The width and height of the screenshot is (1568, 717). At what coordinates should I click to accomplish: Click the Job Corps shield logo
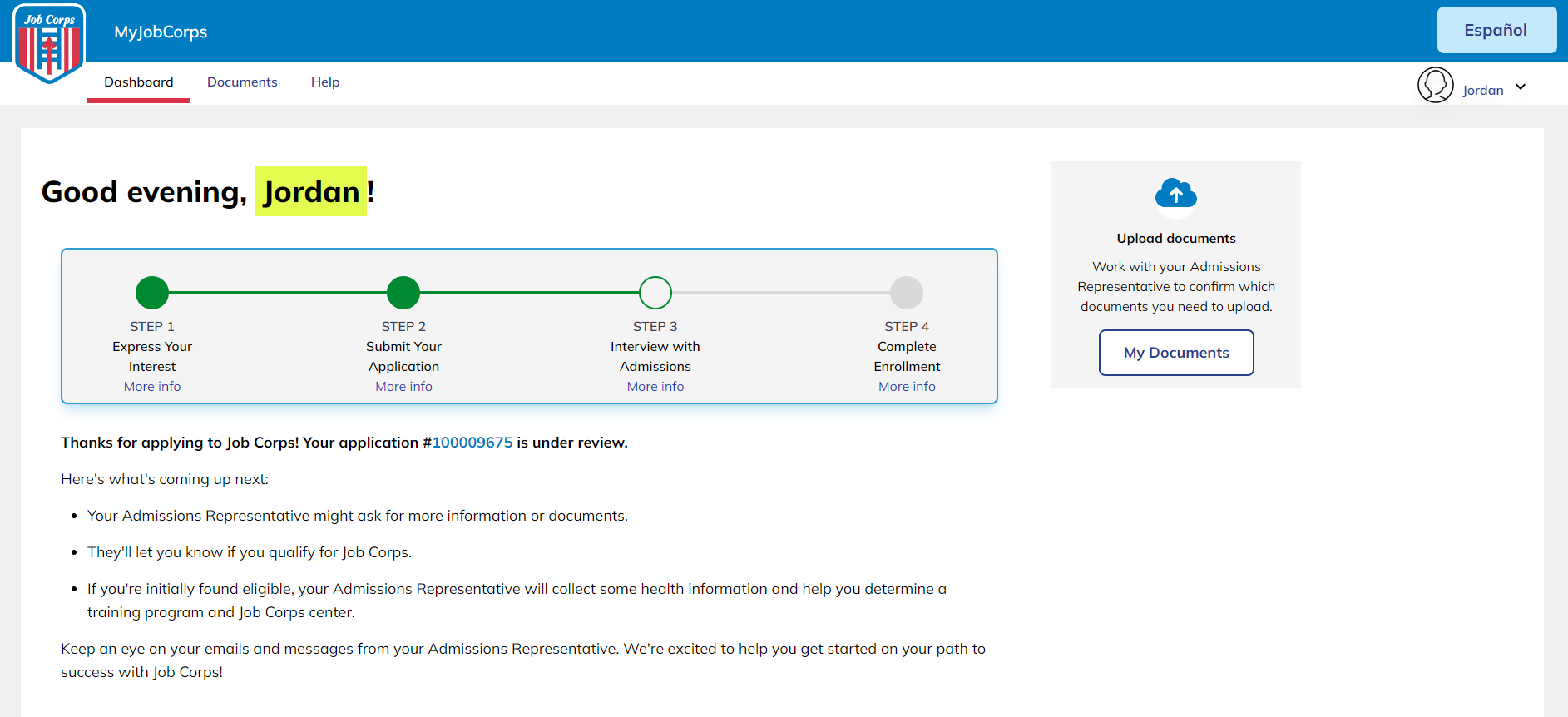(49, 44)
